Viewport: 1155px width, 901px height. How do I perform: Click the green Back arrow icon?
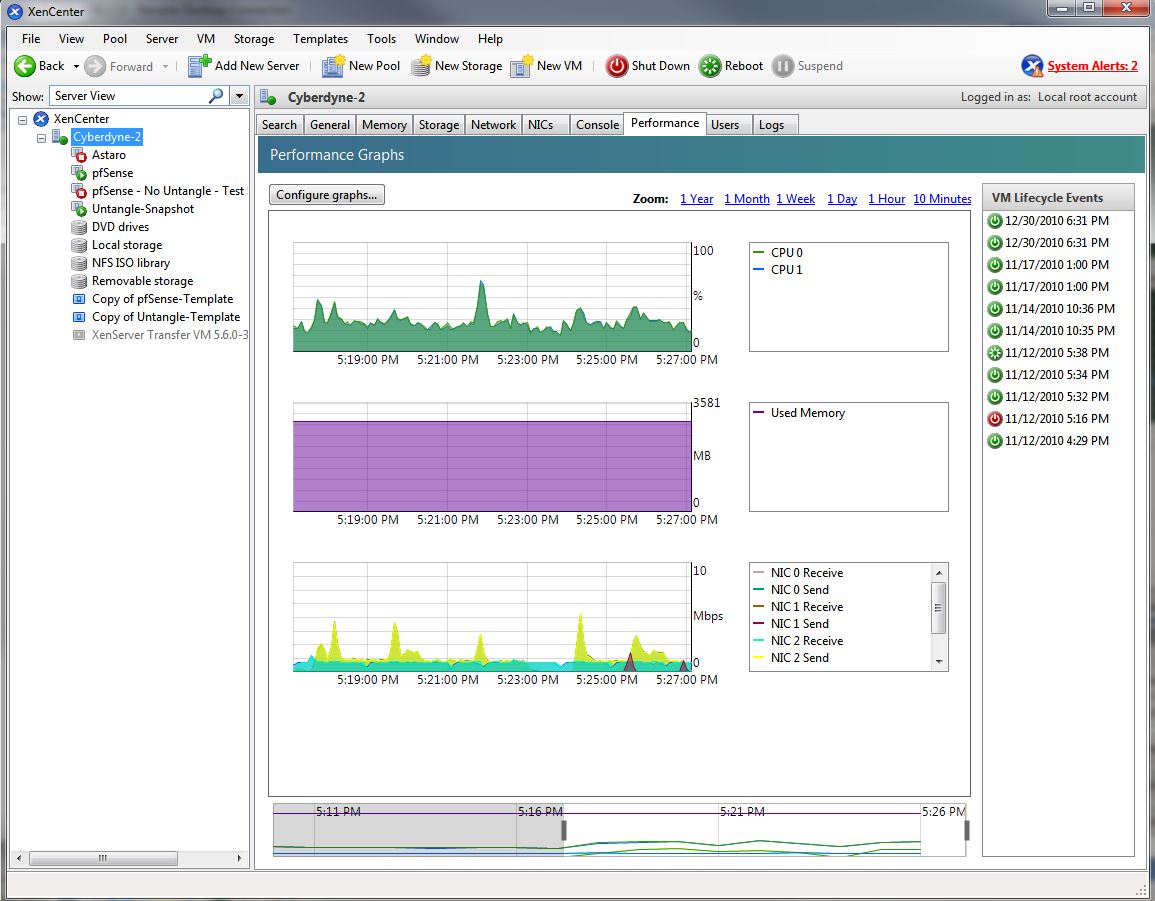click(x=24, y=66)
